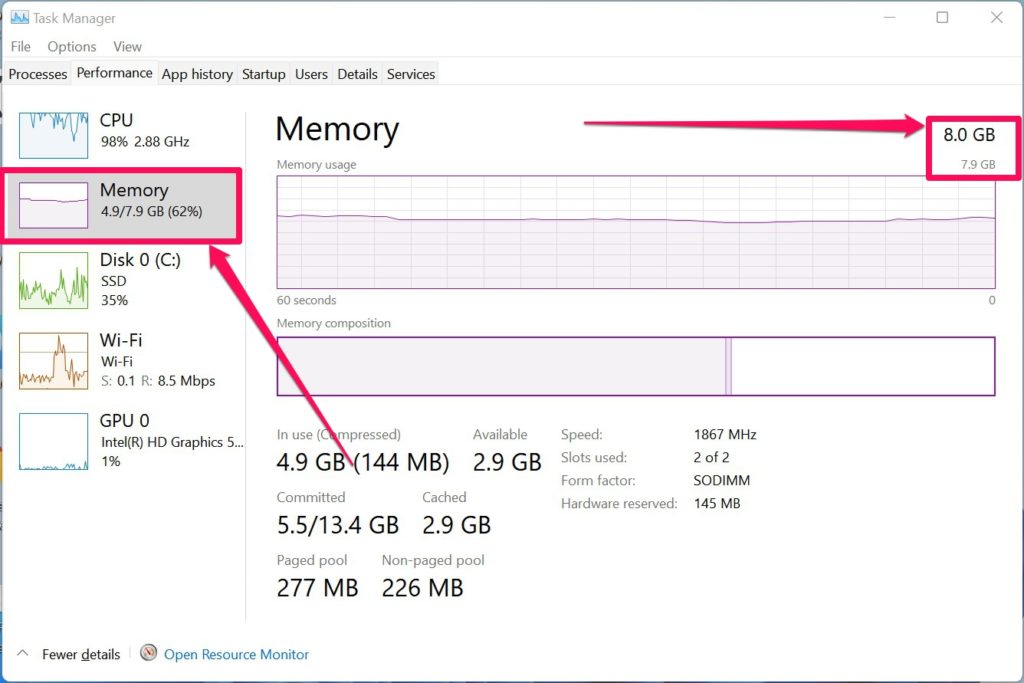Image resolution: width=1024 pixels, height=683 pixels.
Task: Open the GPU 0 usage graph
Action: tap(54, 441)
